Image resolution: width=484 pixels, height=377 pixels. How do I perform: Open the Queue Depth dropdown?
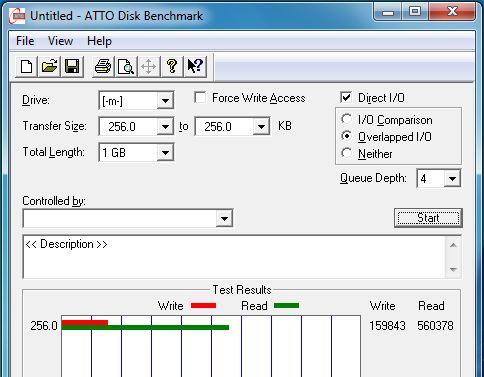(452, 179)
